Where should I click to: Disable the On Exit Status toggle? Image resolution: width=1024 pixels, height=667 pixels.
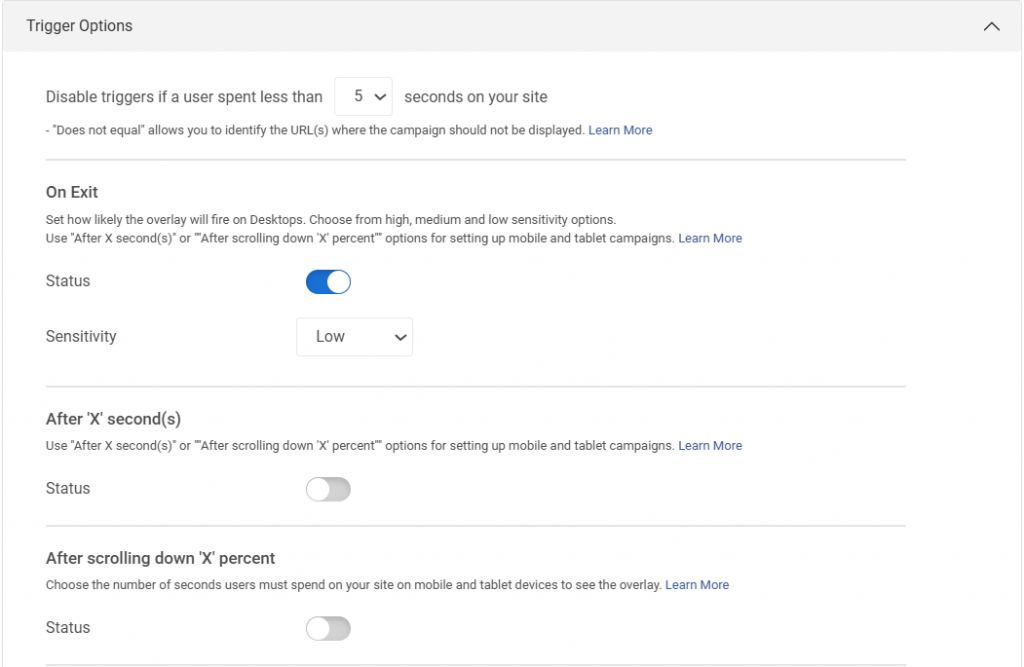tap(330, 281)
